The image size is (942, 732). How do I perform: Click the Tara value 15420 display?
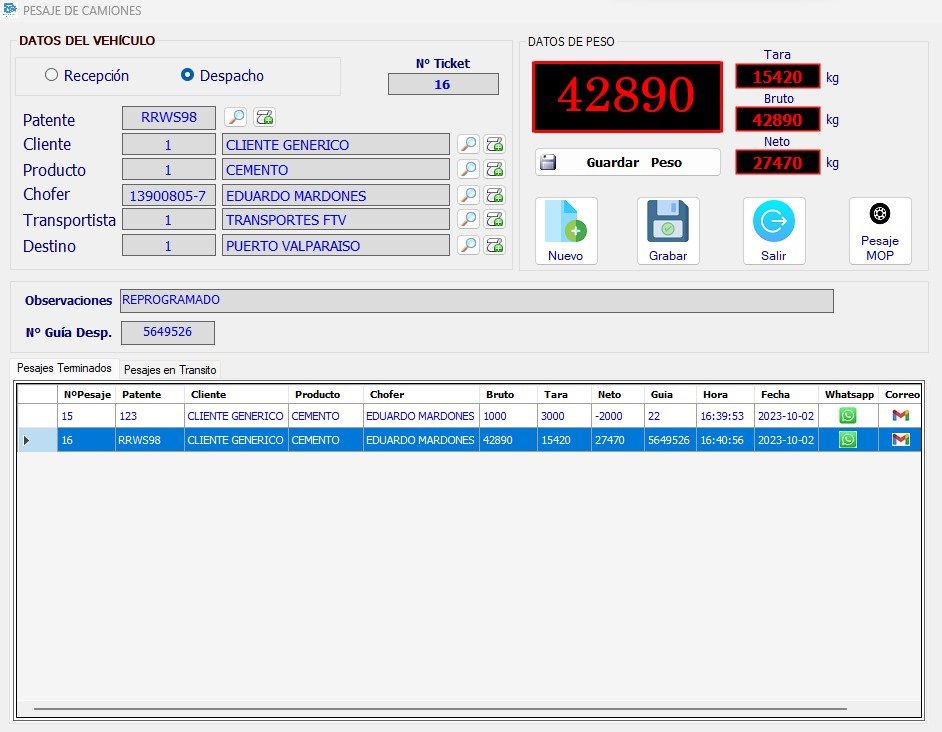click(x=777, y=77)
